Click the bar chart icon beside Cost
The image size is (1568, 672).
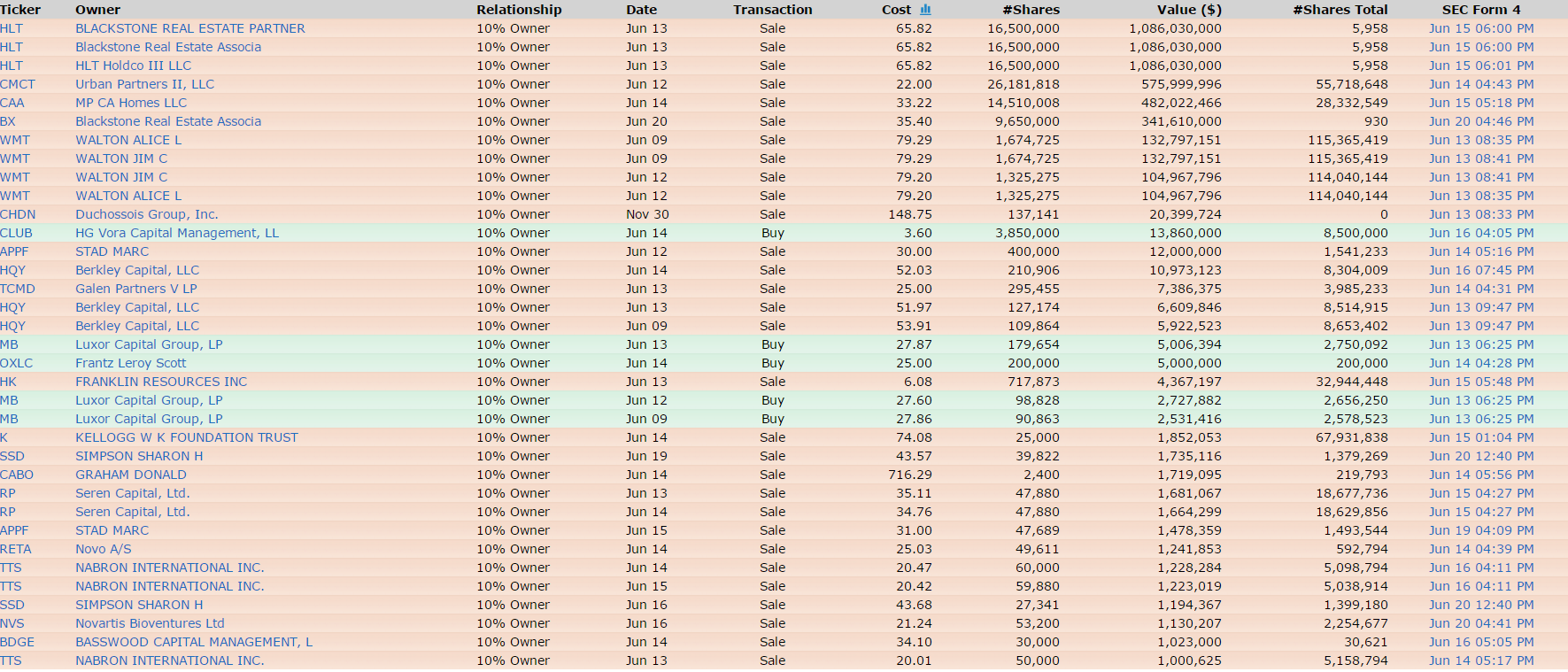[x=925, y=10]
